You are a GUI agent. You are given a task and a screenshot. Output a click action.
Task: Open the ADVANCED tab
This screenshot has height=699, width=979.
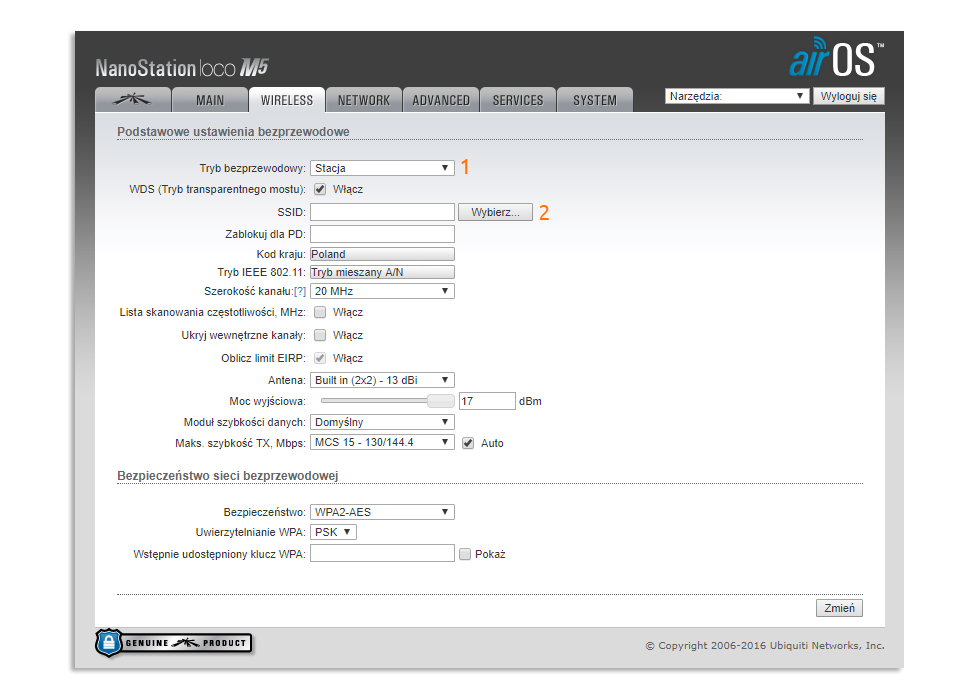coord(441,100)
